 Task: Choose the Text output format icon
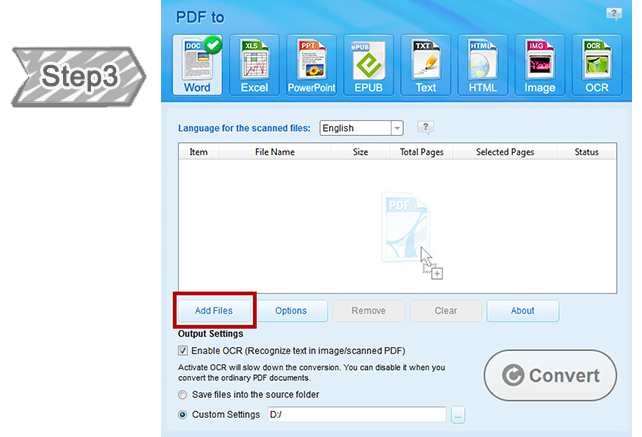pyautogui.click(x=426, y=66)
